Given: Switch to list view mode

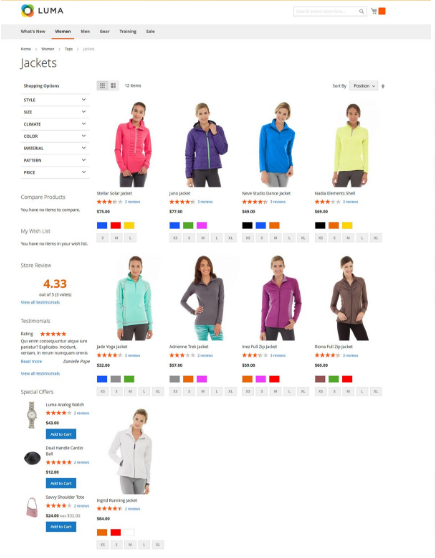Looking at the screenshot, I should pyautogui.click(x=113, y=85).
